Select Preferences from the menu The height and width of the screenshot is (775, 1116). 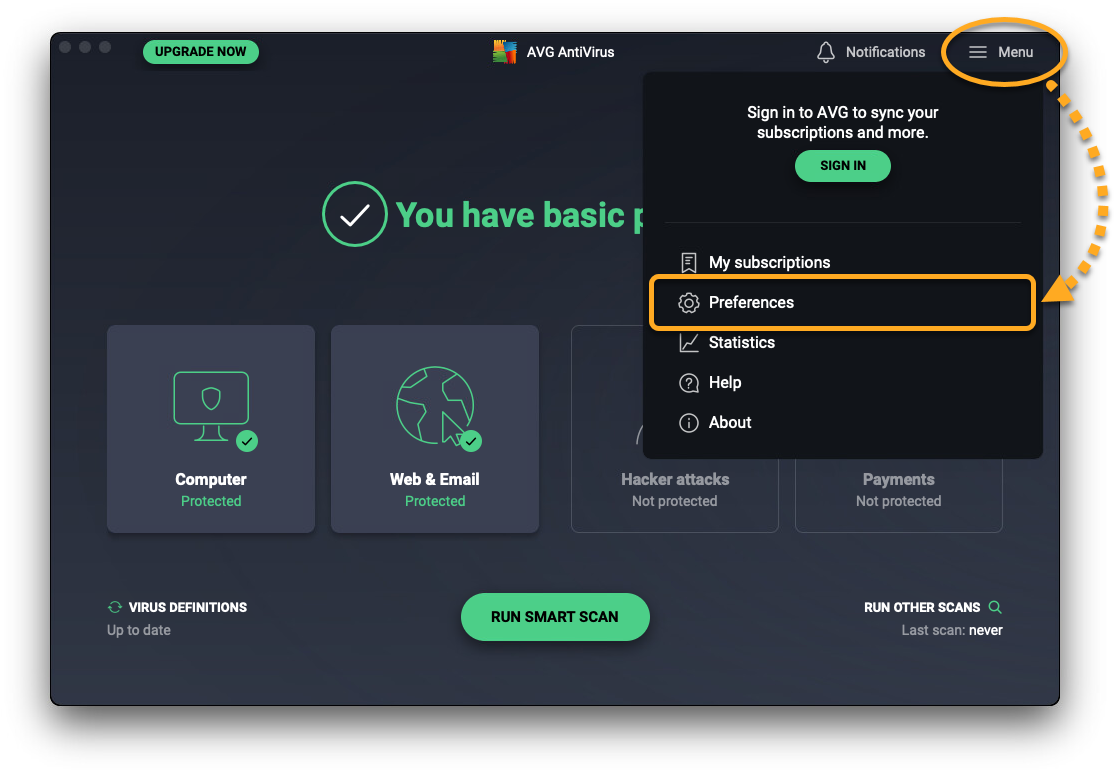tap(751, 303)
